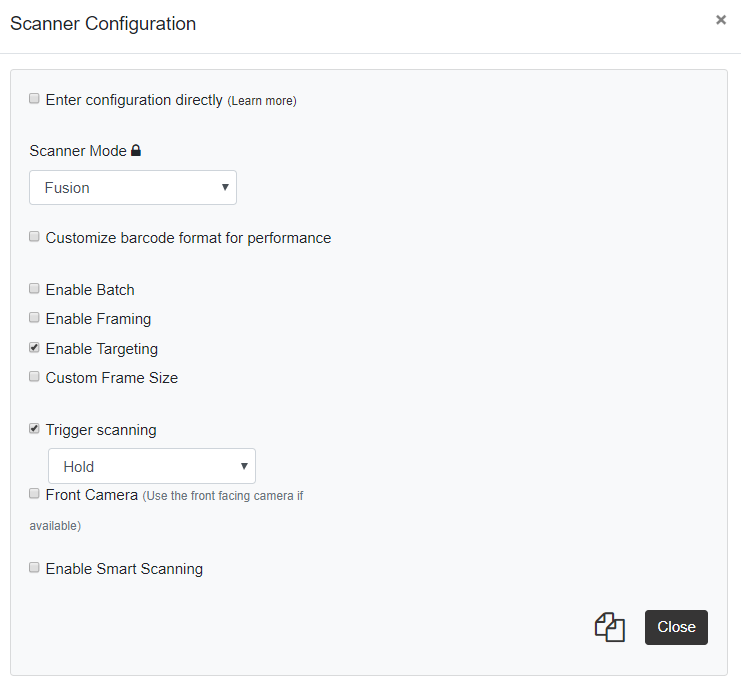Turn on the Enable Framing checkbox

tap(35, 318)
